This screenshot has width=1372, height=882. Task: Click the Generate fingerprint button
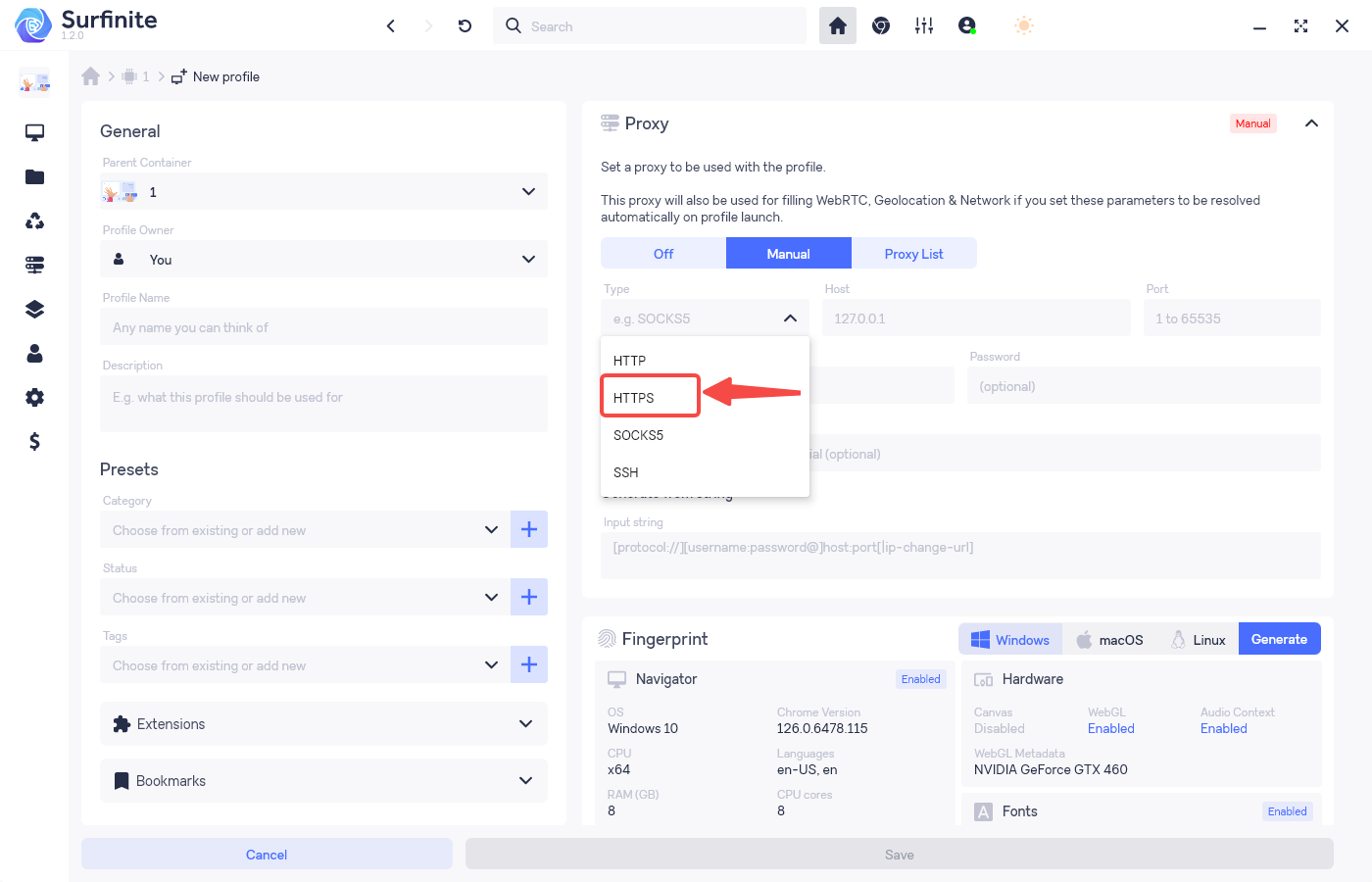pyautogui.click(x=1280, y=639)
